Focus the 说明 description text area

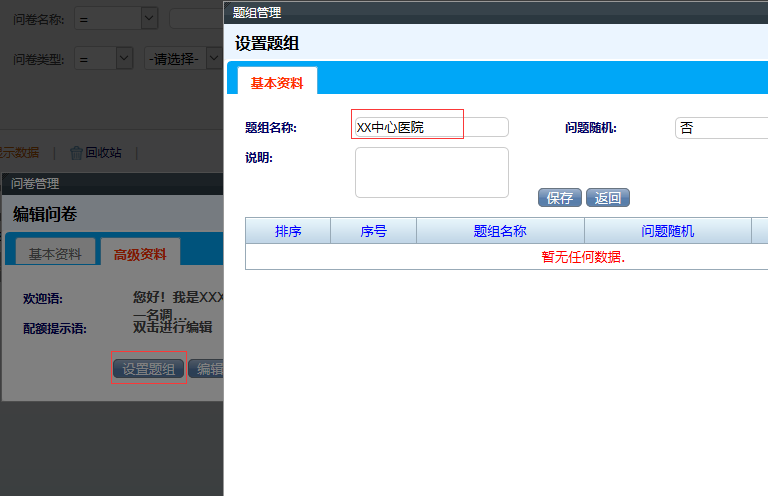431,172
